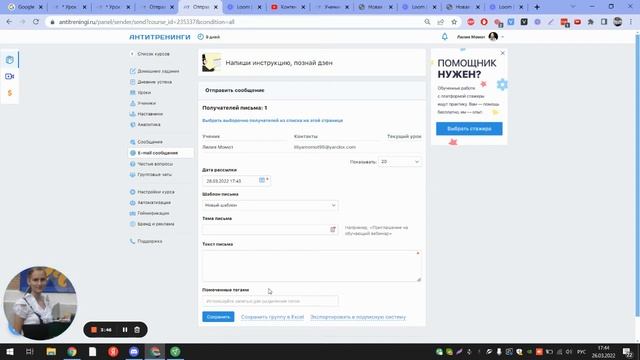Open a new browser tab

click(x=537, y=7)
